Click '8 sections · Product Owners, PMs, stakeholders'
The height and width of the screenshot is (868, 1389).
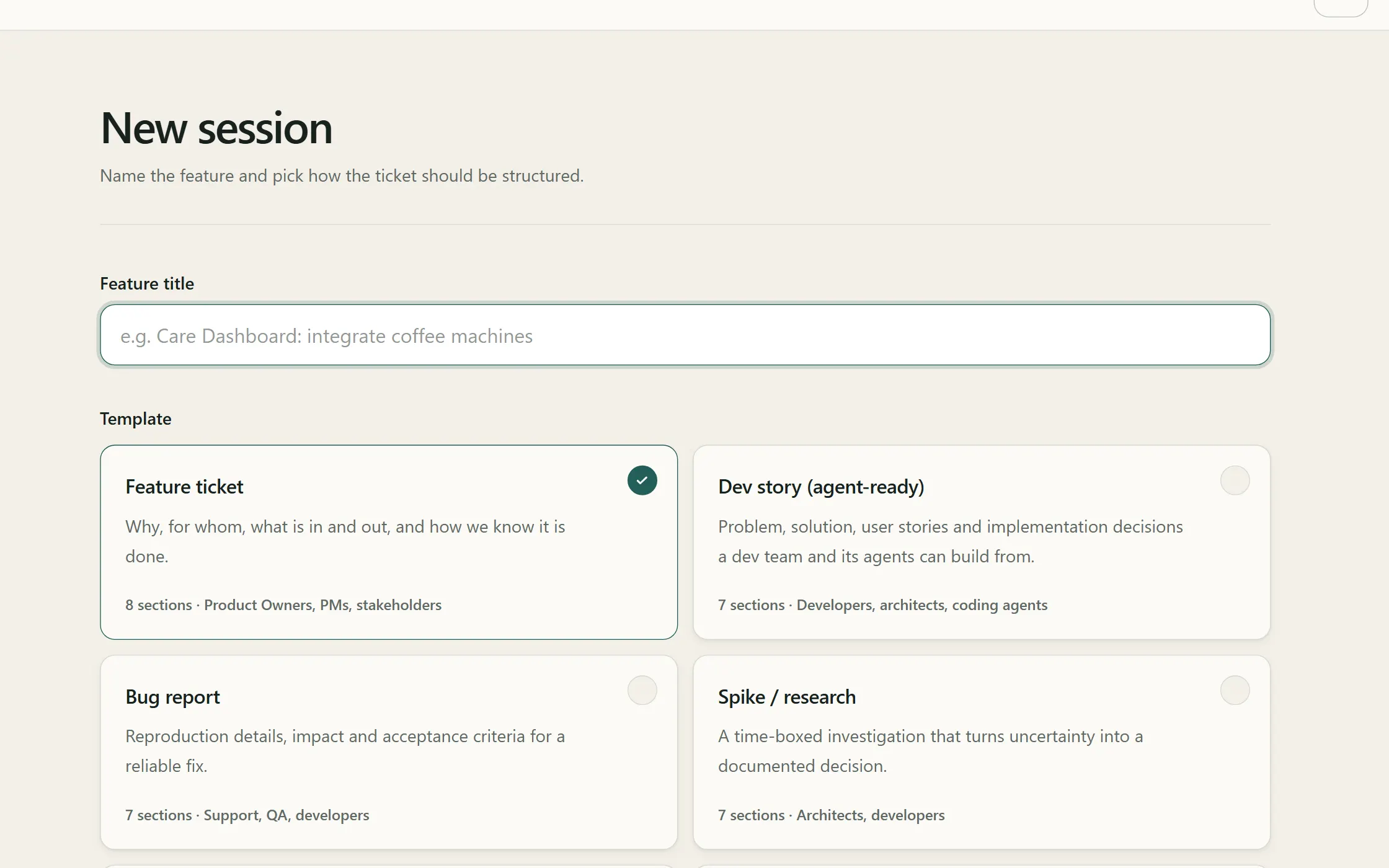click(283, 605)
